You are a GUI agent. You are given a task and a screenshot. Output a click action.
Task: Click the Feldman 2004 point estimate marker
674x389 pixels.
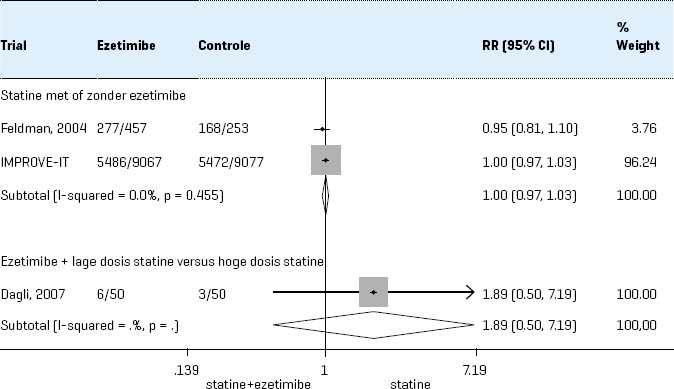click(x=322, y=129)
